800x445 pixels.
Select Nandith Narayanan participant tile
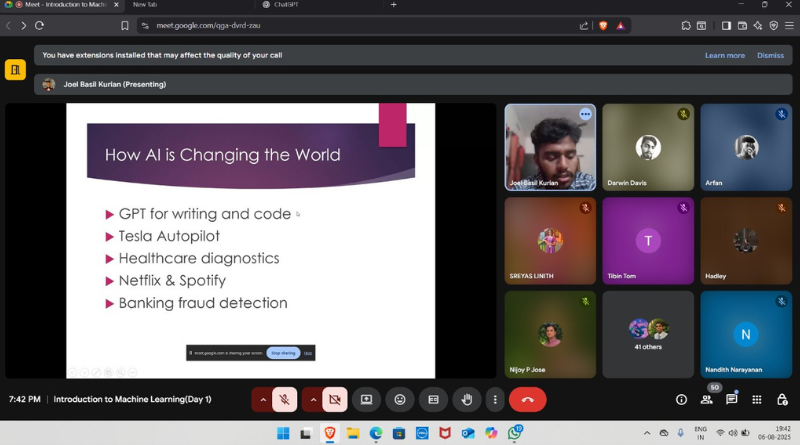746,334
